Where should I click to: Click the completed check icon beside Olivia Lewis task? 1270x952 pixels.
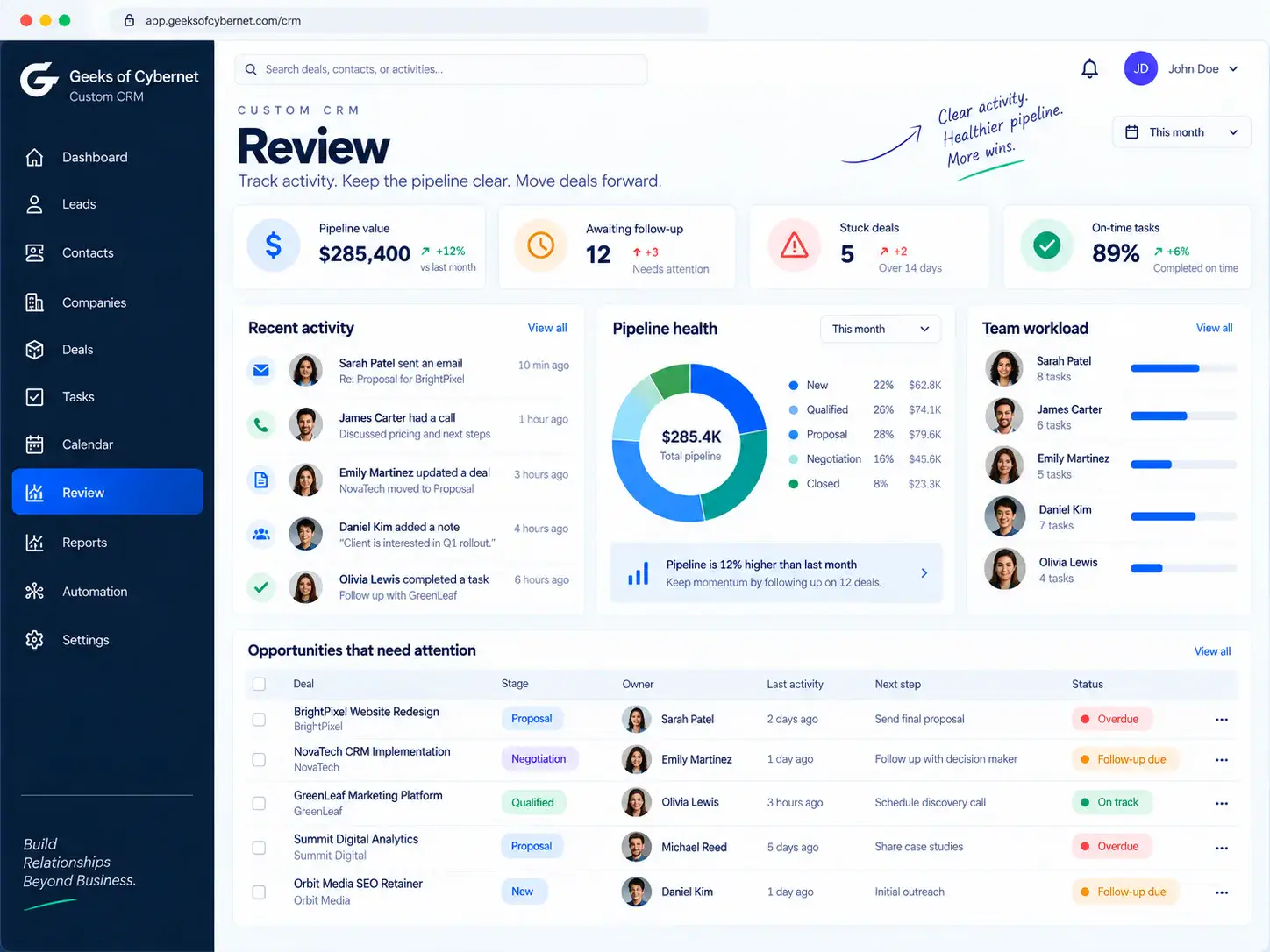(261, 587)
